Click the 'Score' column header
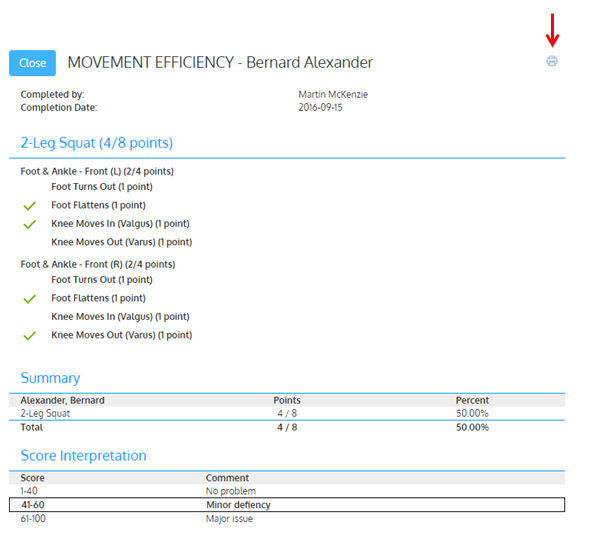593x540 pixels. 33,478
